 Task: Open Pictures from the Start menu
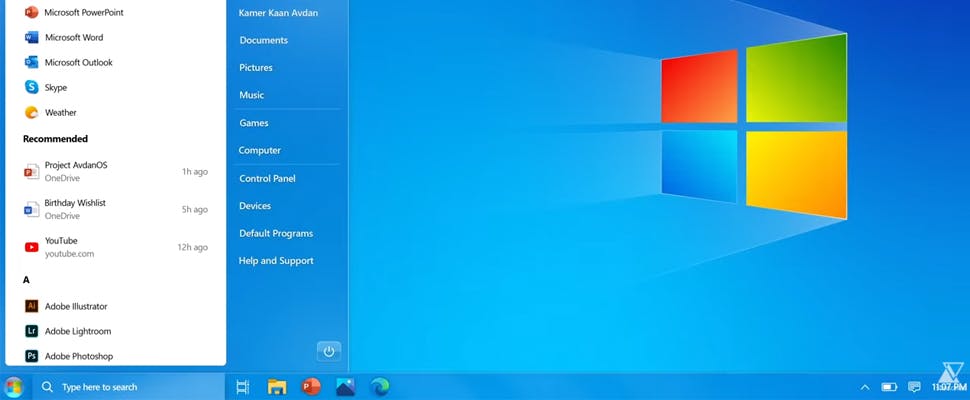[256, 67]
